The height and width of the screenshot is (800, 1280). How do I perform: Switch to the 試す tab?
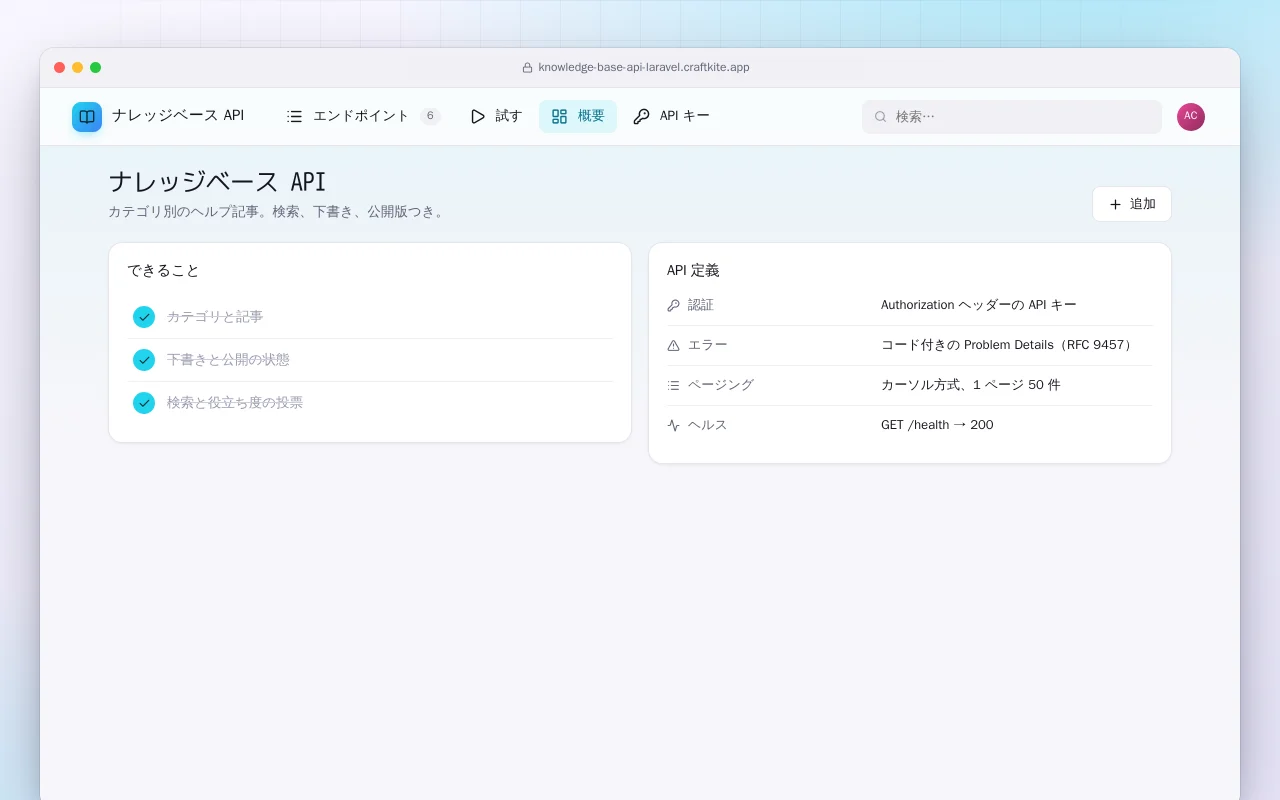pos(496,116)
